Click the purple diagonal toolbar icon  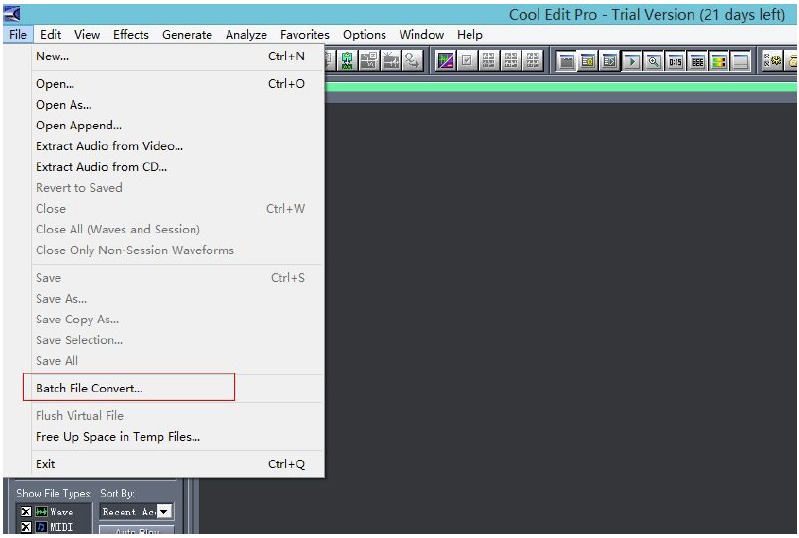445,62
